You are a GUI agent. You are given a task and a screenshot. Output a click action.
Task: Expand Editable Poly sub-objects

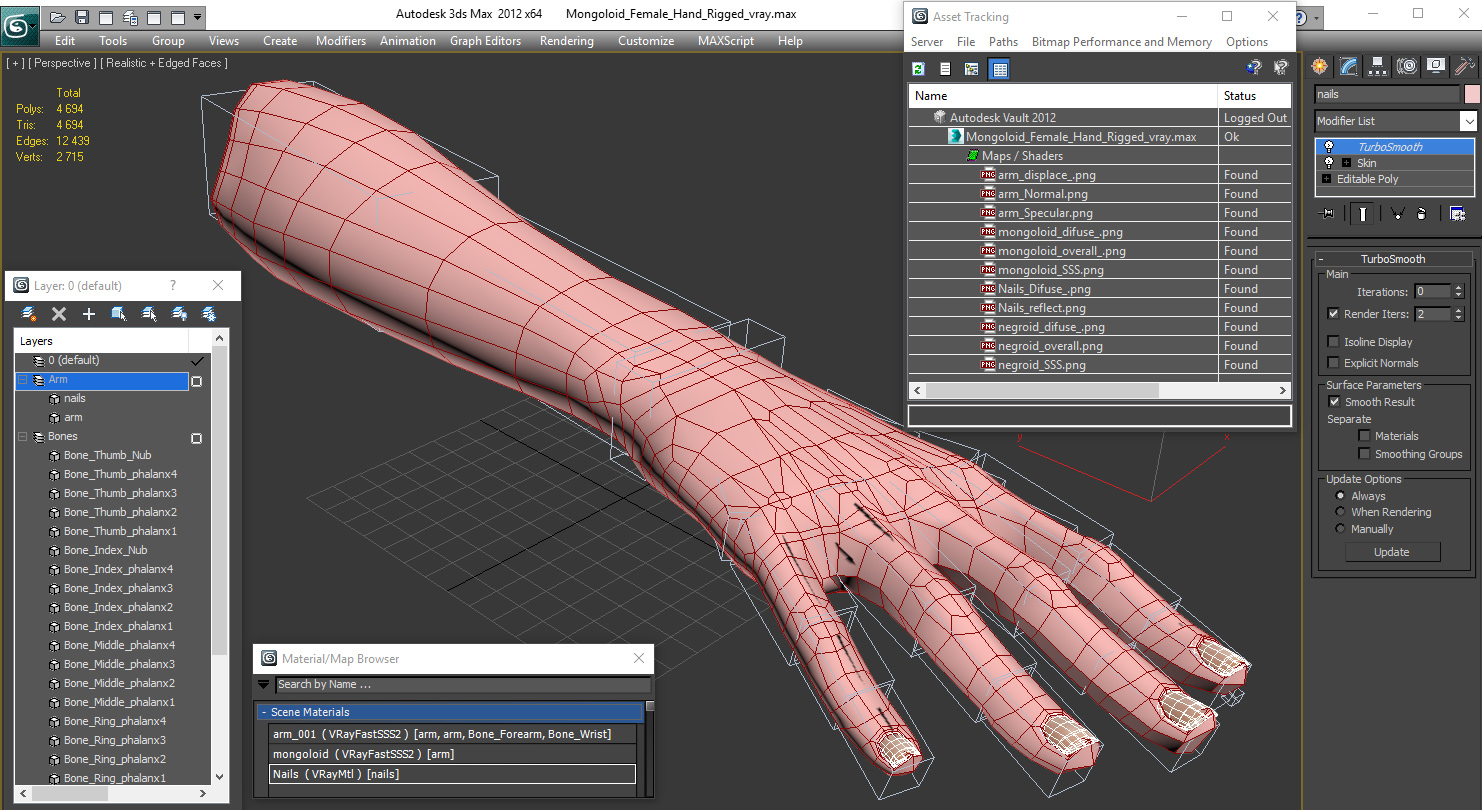(x=1327, y=179)
